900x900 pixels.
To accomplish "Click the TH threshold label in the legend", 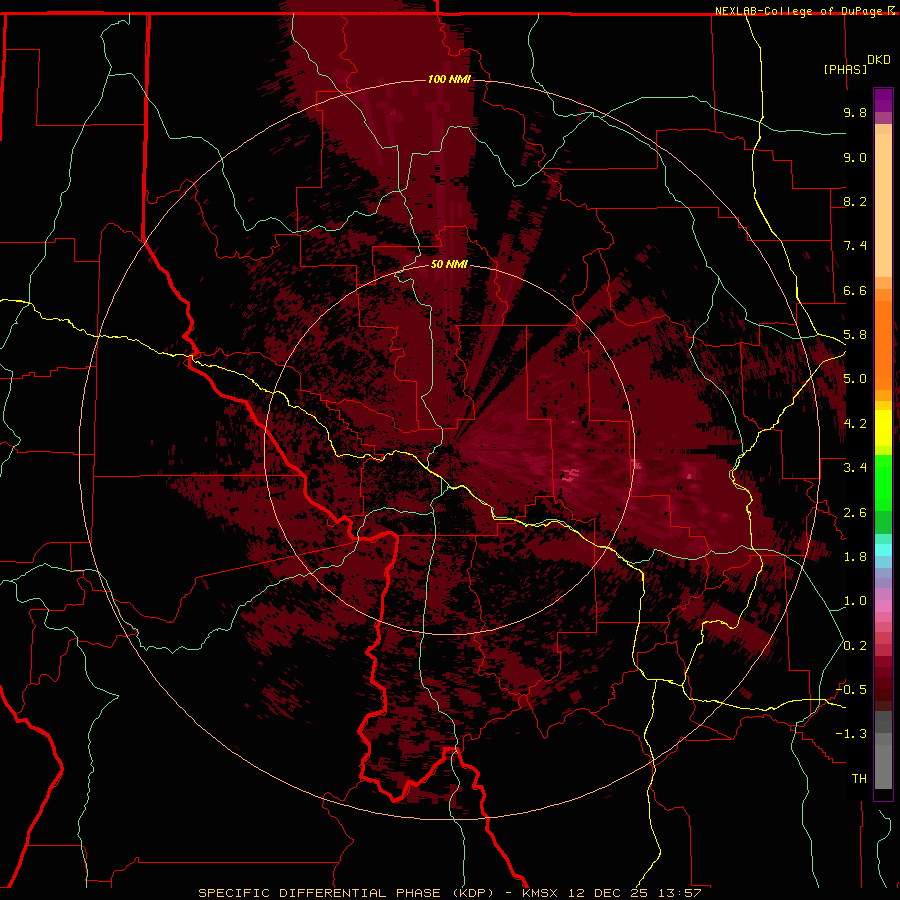I will [x=859, y=779].
